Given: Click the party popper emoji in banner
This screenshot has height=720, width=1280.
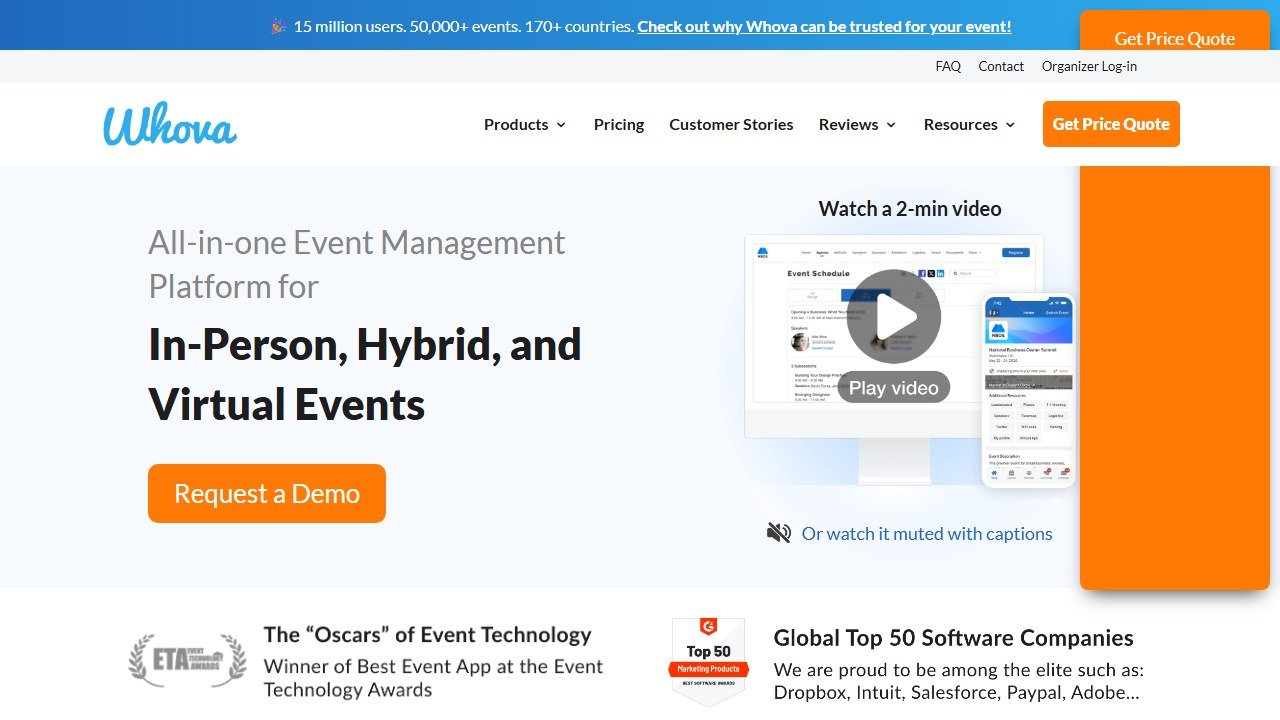Looking at the screenshot, I should [x=279, y=26].
